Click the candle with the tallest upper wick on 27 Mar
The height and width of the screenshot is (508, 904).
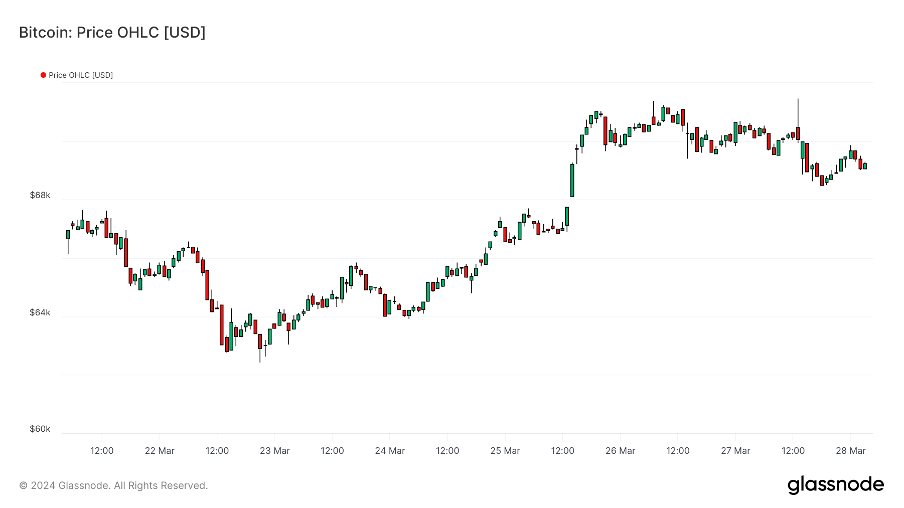tap(798, 132)
